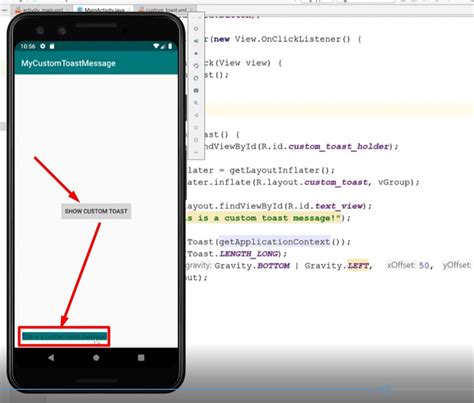Tap the Android home navigation button
This screenshot has height=403, width=474.
[96, 358]
